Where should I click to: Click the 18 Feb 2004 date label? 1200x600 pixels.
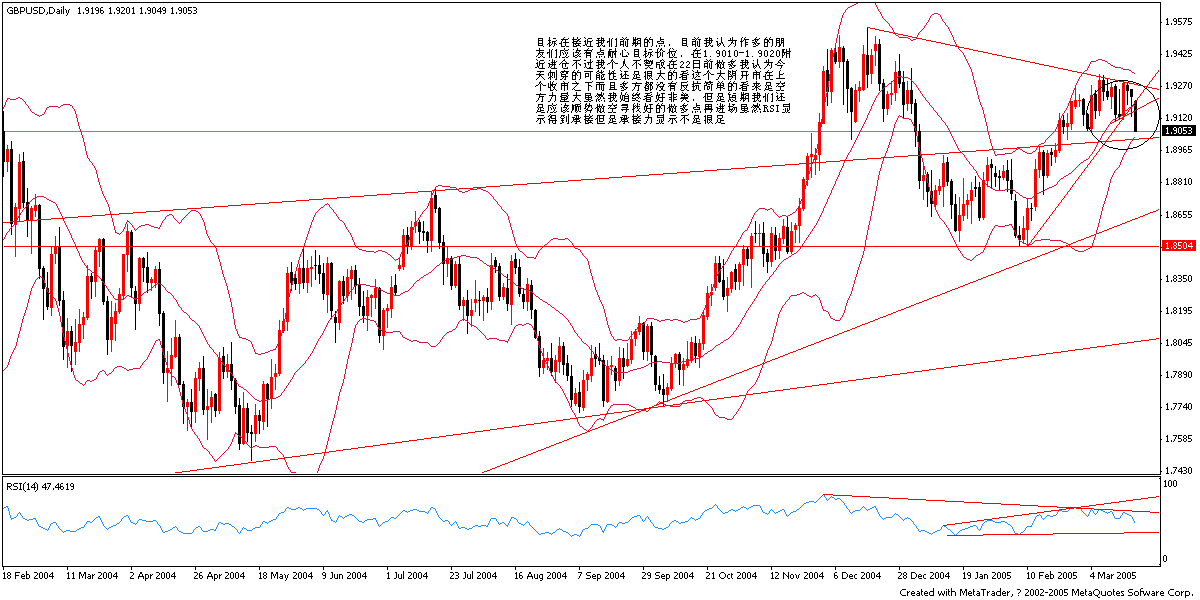(29, 577)
